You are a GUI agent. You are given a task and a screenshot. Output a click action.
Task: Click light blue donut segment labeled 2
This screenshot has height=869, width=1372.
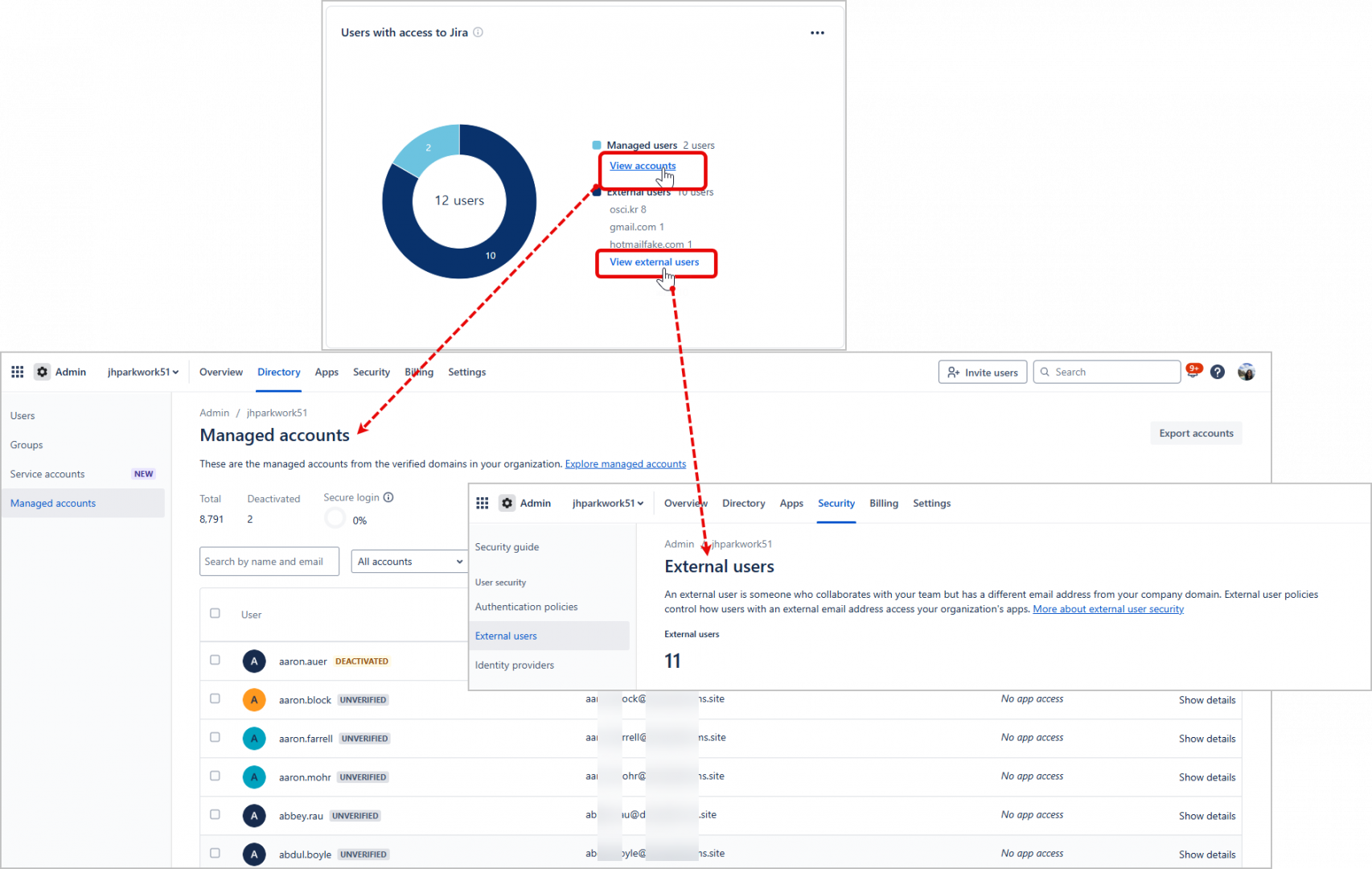428,148
